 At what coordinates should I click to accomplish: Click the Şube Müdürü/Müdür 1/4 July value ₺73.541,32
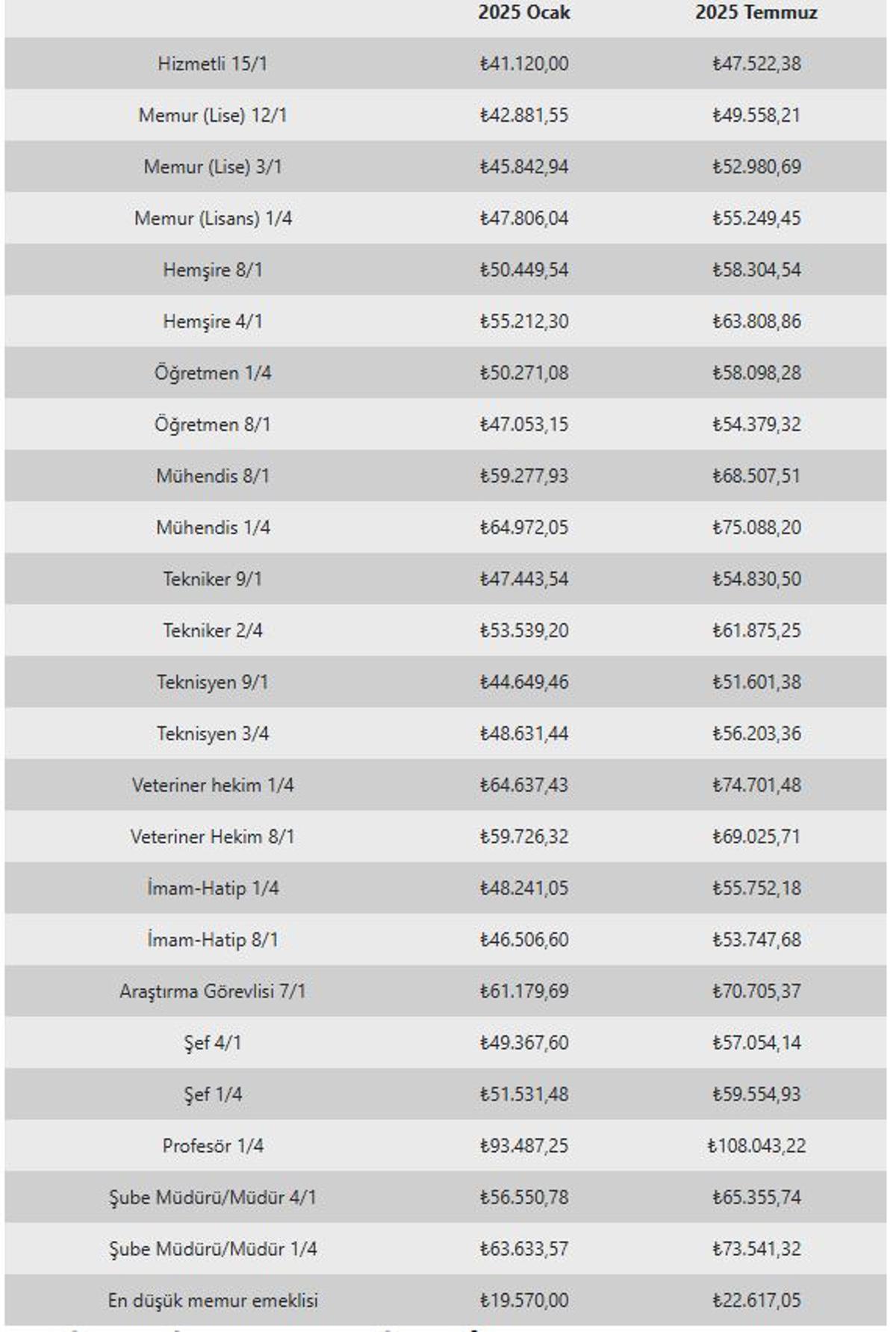tap(756, 1249)
